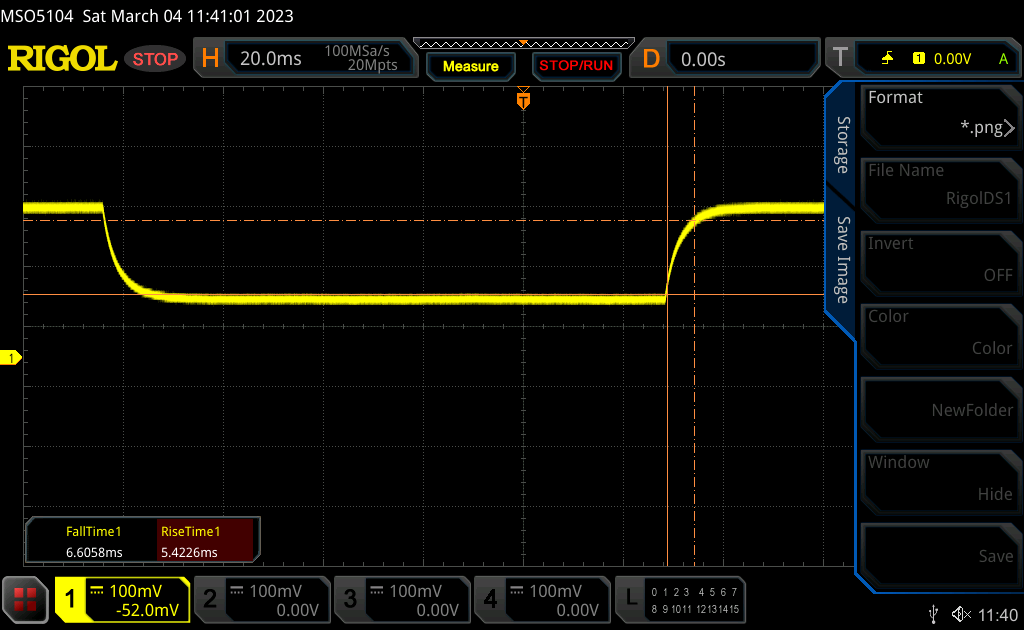
Task: Toggle the Invert OFF setting
Action: (939, 260)
